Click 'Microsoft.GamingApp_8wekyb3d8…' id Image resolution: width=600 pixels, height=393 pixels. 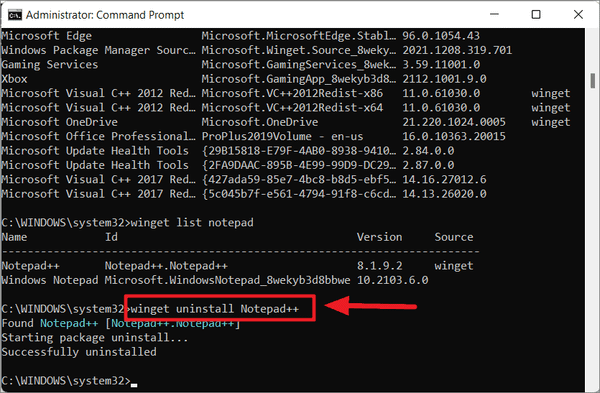pyautogui.click(x=298, y=79)
